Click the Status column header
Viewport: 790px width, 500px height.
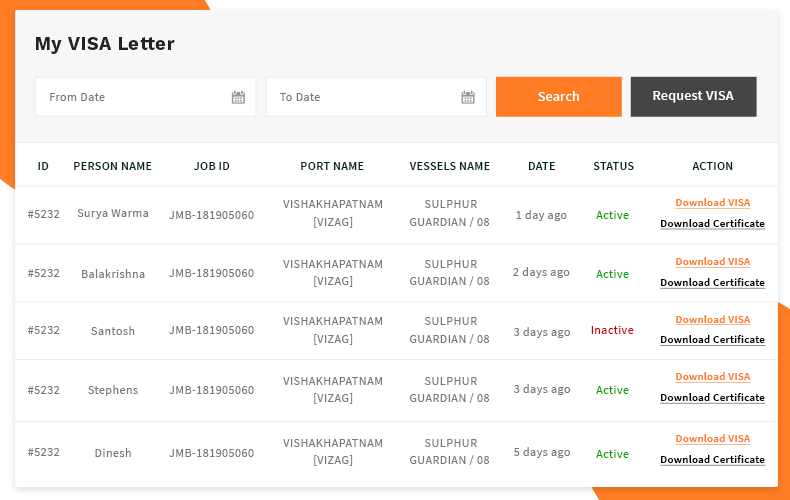(x=613, y=166)
